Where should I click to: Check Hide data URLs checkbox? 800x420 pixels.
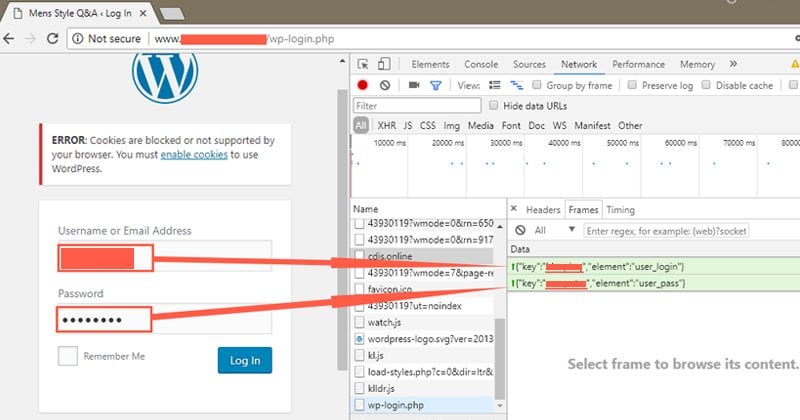(x=493, y=105)
